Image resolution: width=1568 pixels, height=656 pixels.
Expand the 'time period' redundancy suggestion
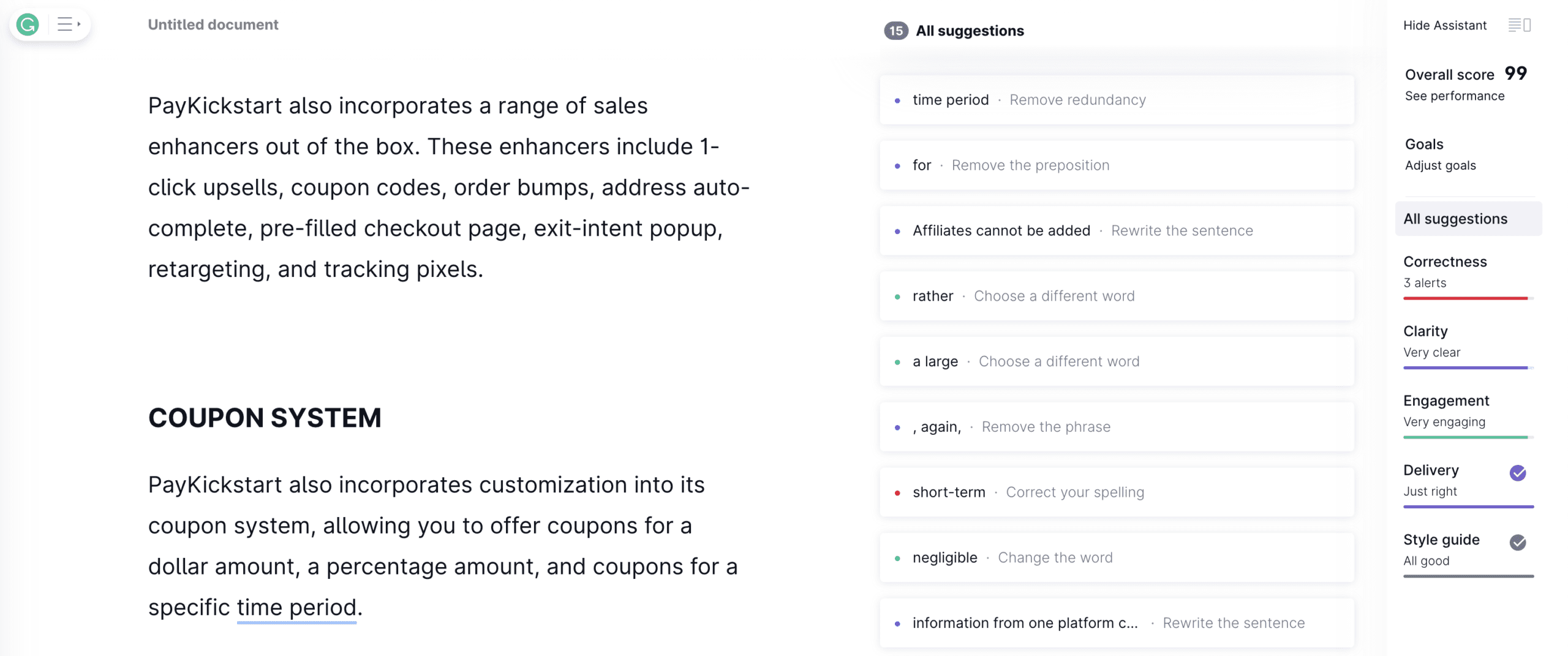(1117, 100)
